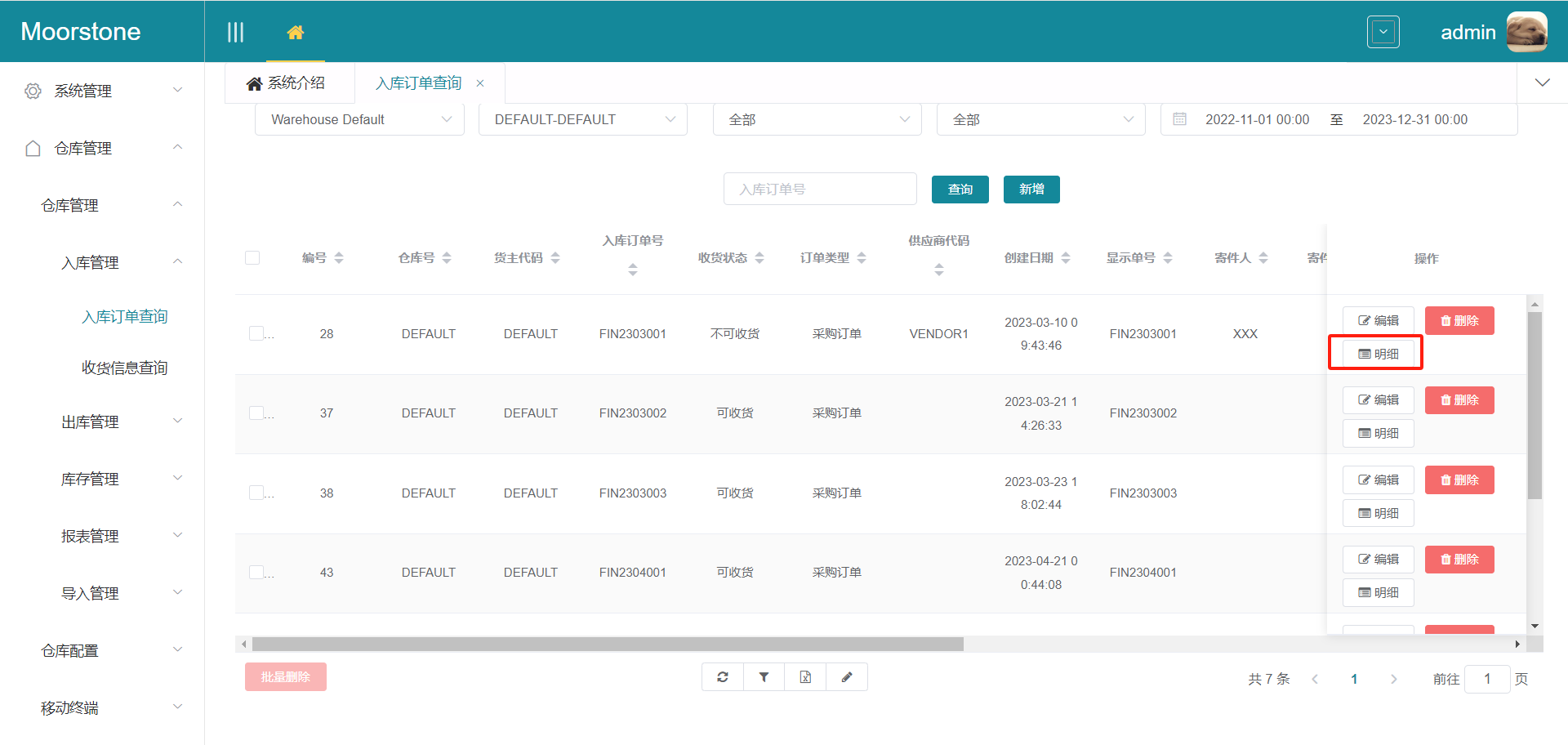Click the Excel export icon

[805, 677]
